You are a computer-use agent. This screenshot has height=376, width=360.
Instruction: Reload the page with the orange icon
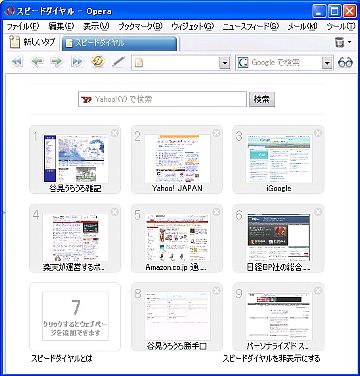tap(98, 62)
